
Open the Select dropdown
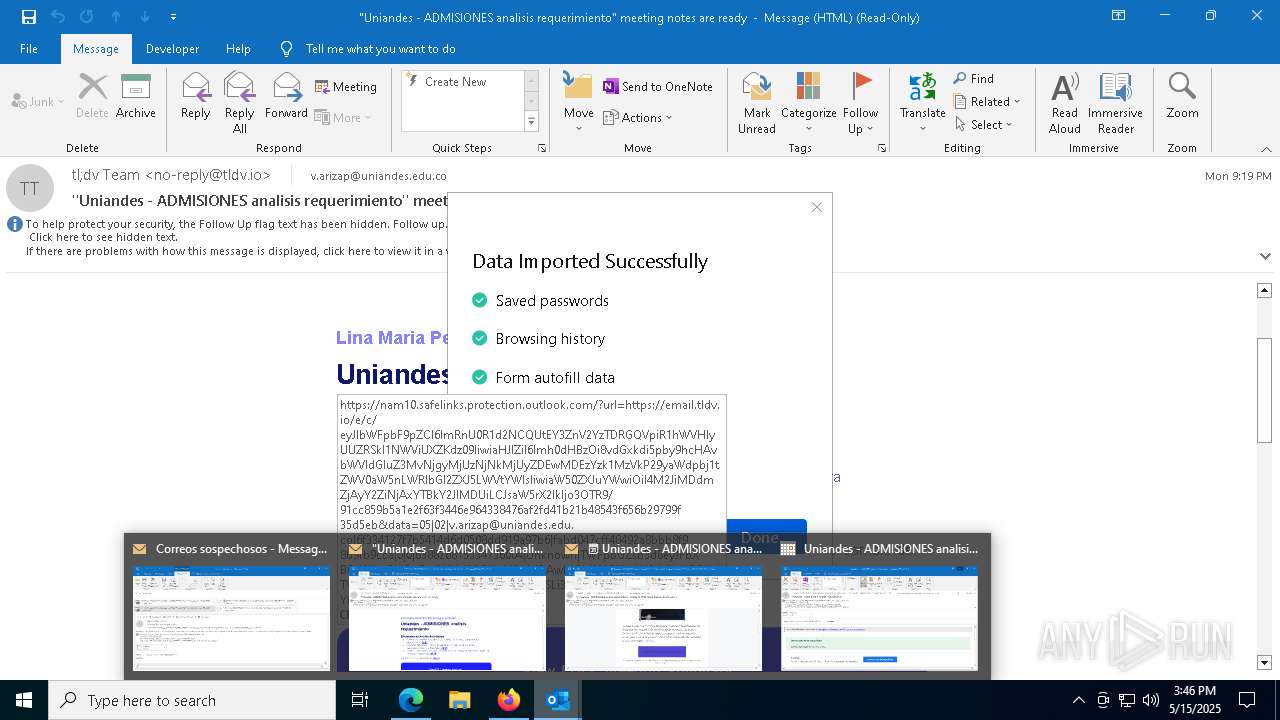click(984, 125)
